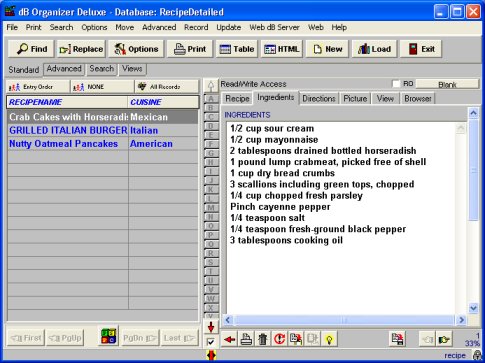Delete the record with the trash can icon
The height and width of the screenshot is (363, 485).
coord(263,339)
